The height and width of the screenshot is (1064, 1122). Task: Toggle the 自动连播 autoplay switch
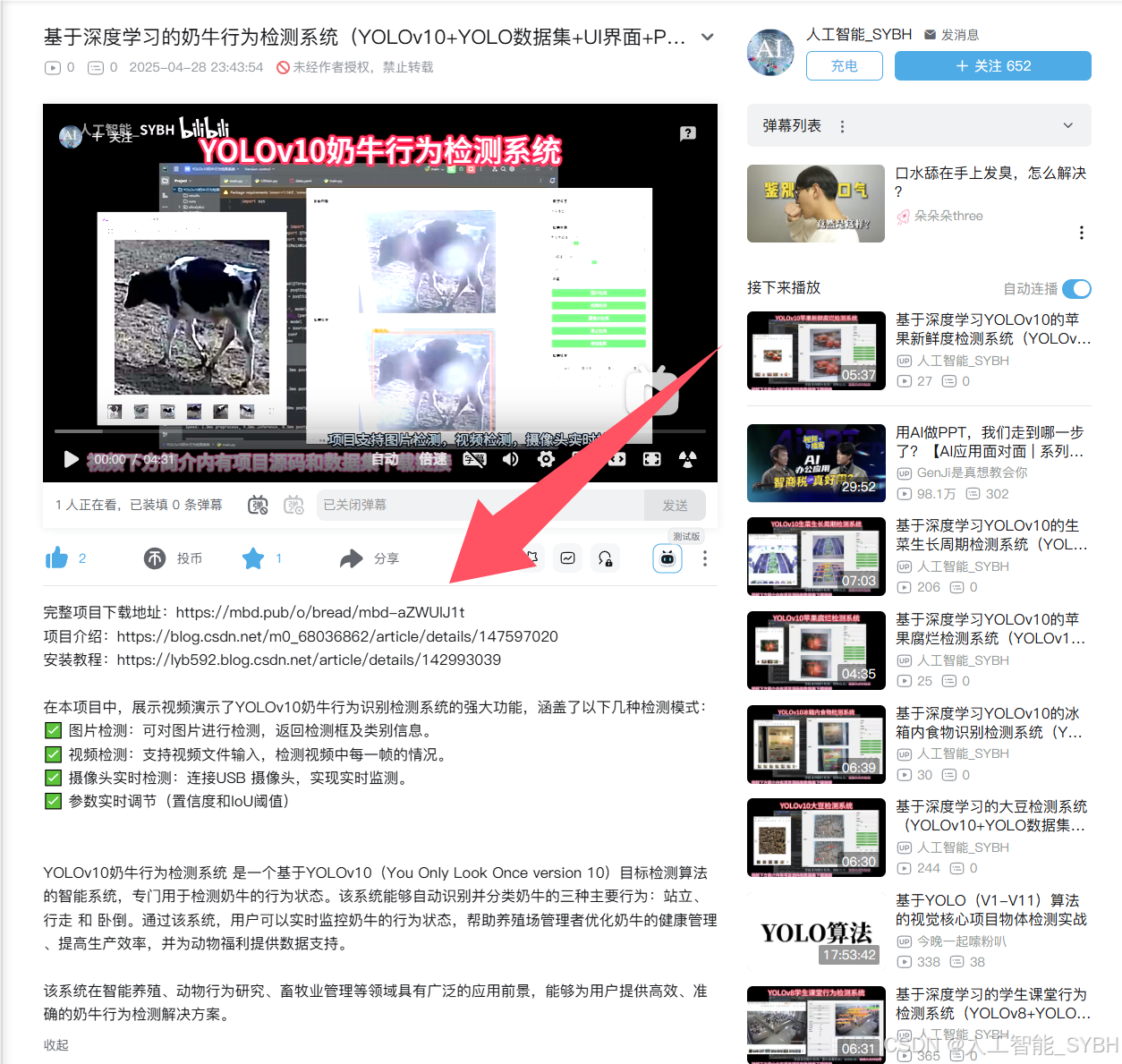1076,289
